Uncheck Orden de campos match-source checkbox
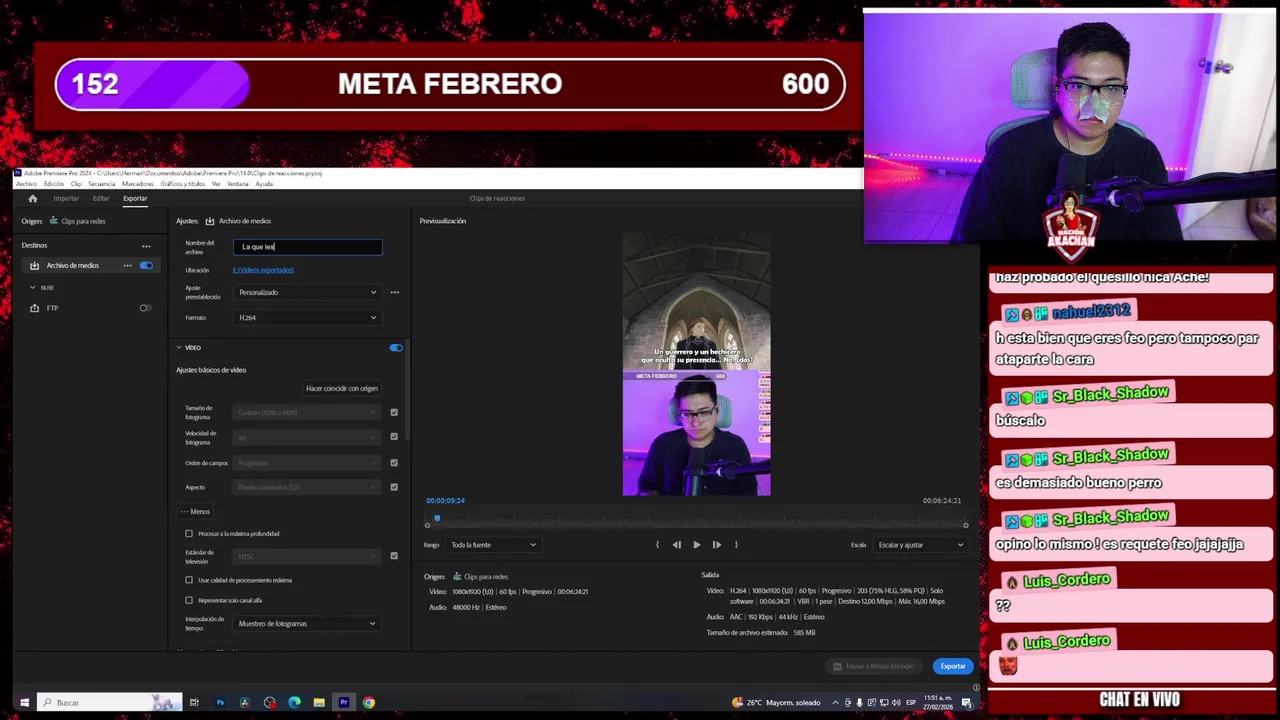The image size is (1280, 720). 394,463
